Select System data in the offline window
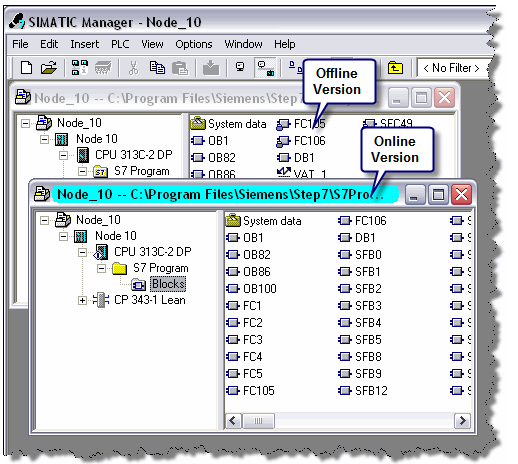The width and height of the screenshot is (518, 464). tap(229, 124)
